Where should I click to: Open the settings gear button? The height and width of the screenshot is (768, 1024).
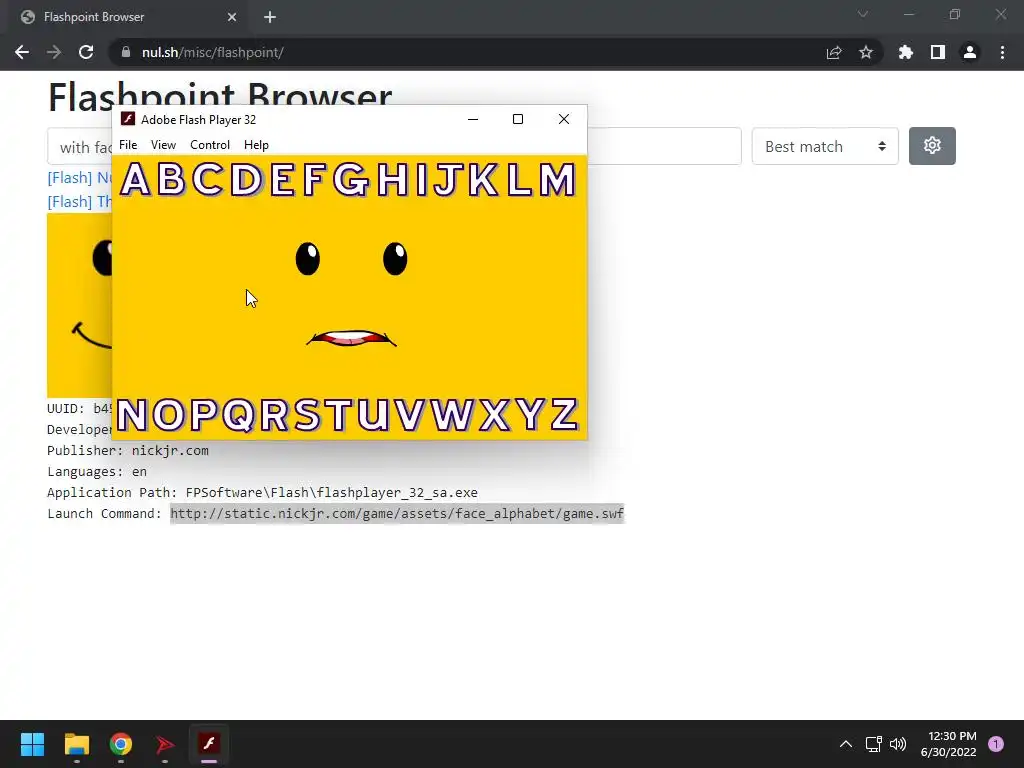[x=932, y=146]
